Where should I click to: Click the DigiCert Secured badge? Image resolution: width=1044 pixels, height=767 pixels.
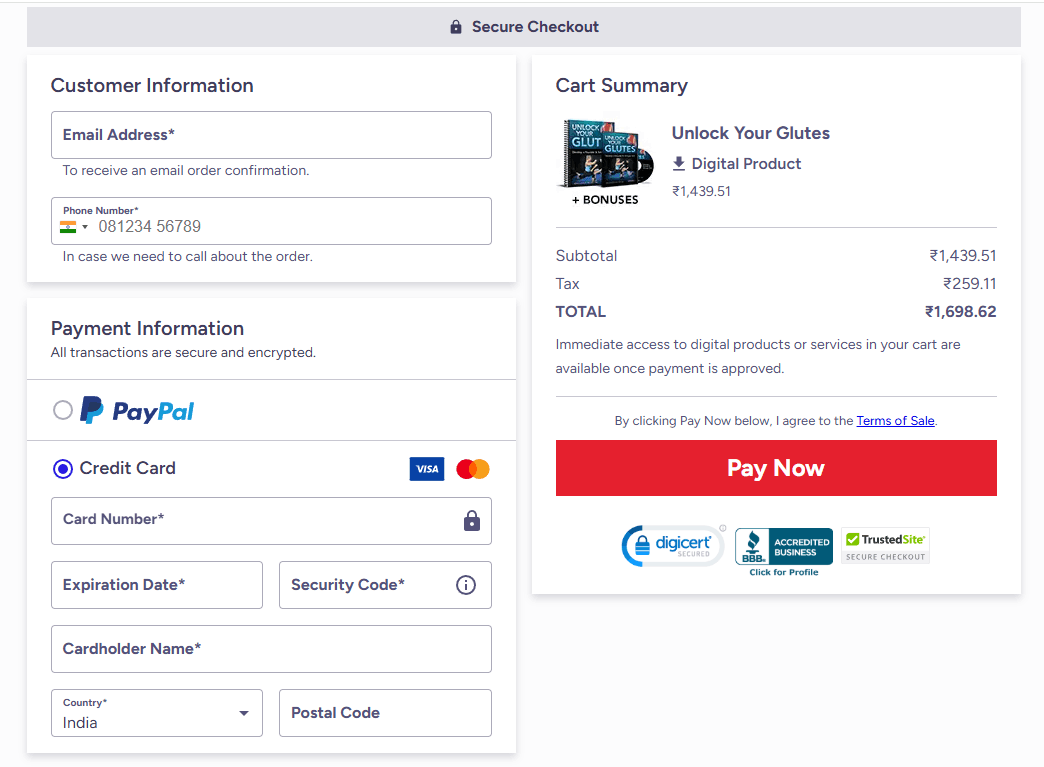[673, 546]
